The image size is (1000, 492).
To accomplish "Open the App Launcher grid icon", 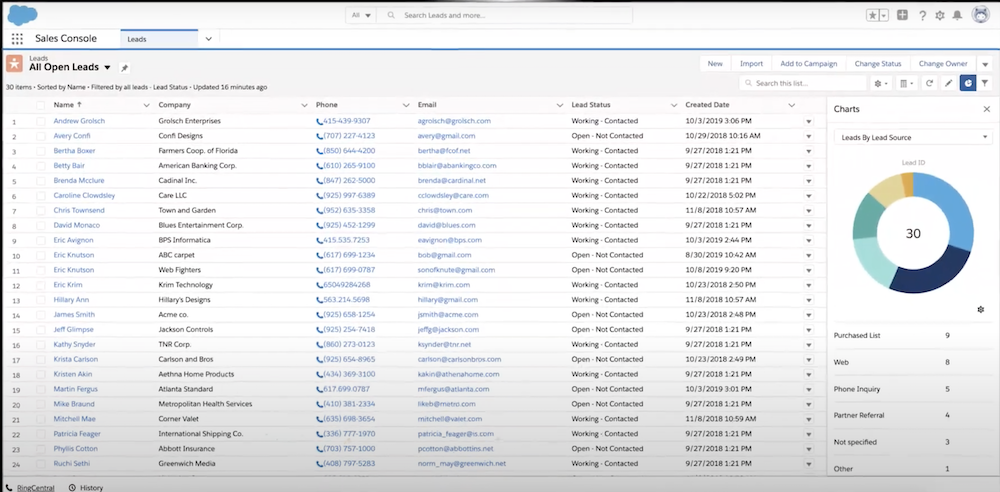I will tap(17, 39).
